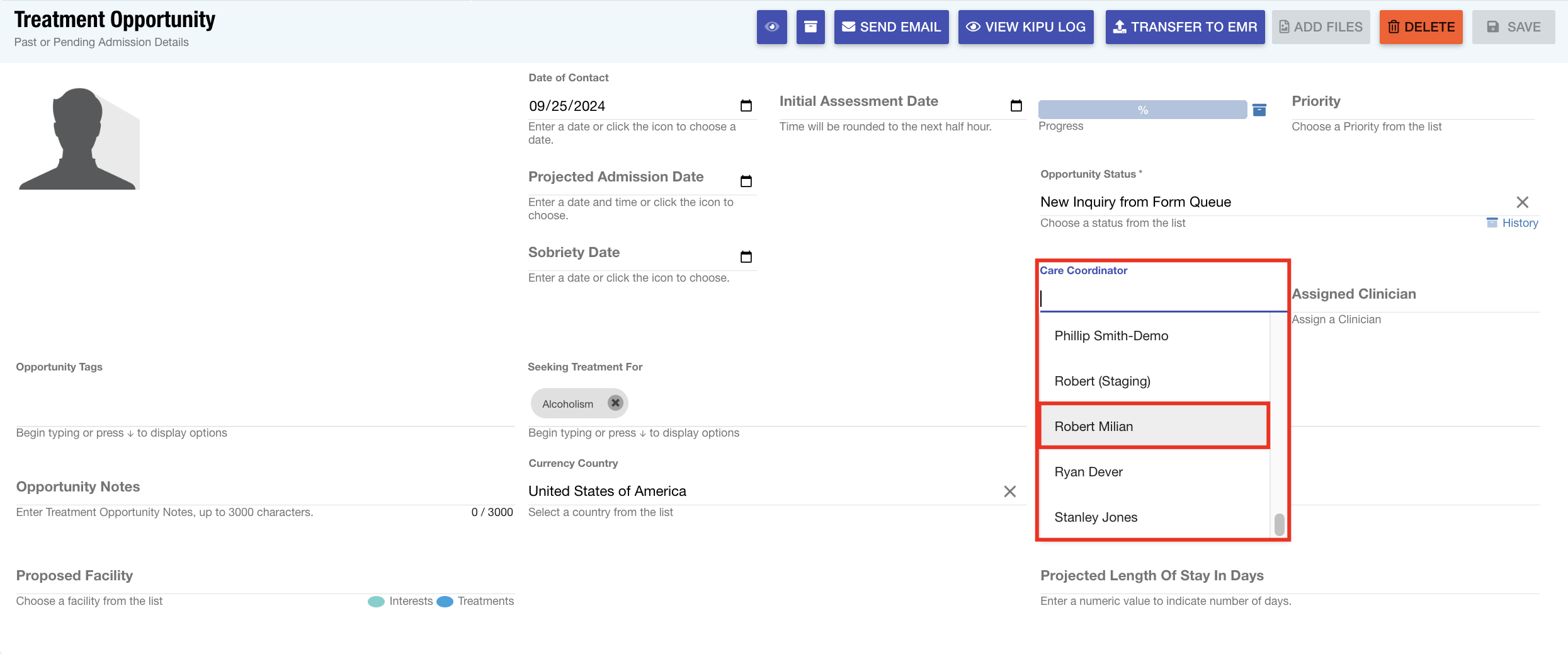Open Initial Assessment Date calendar icon
The width and height of the screenshot is (1568, 654).
[x=1016, y=106]
